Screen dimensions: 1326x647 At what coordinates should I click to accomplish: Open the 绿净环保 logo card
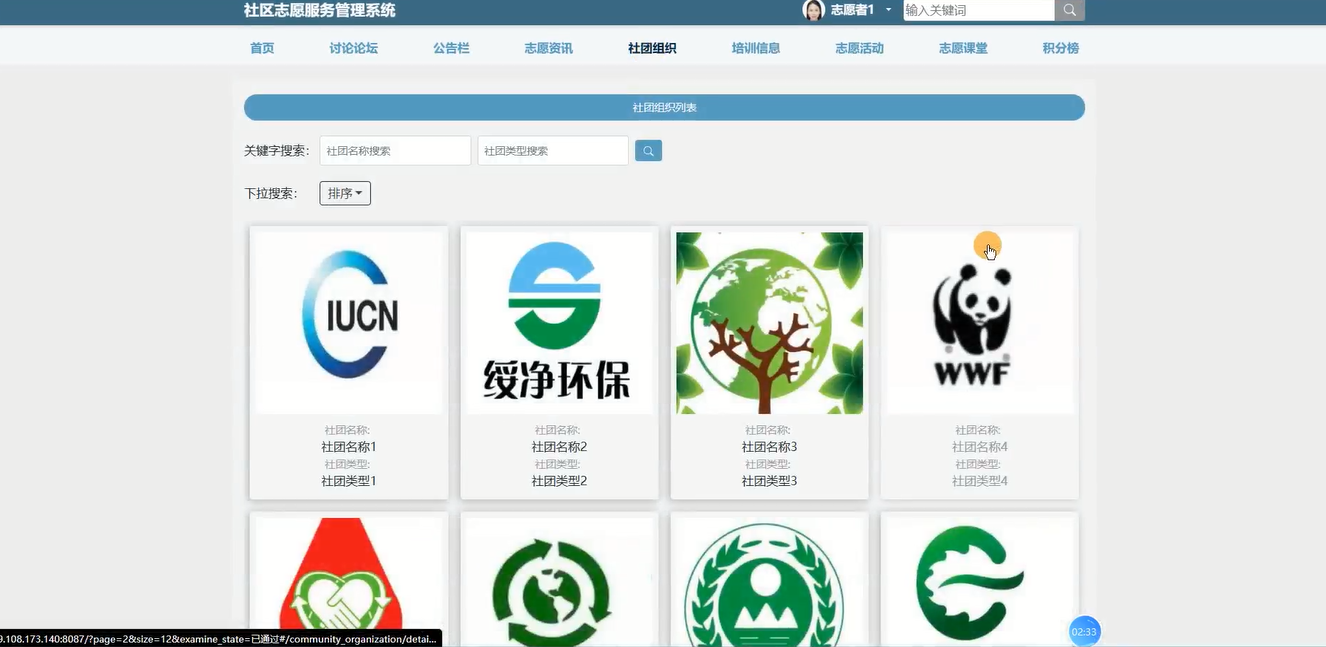pyautogui.click(x=559, y=322)
